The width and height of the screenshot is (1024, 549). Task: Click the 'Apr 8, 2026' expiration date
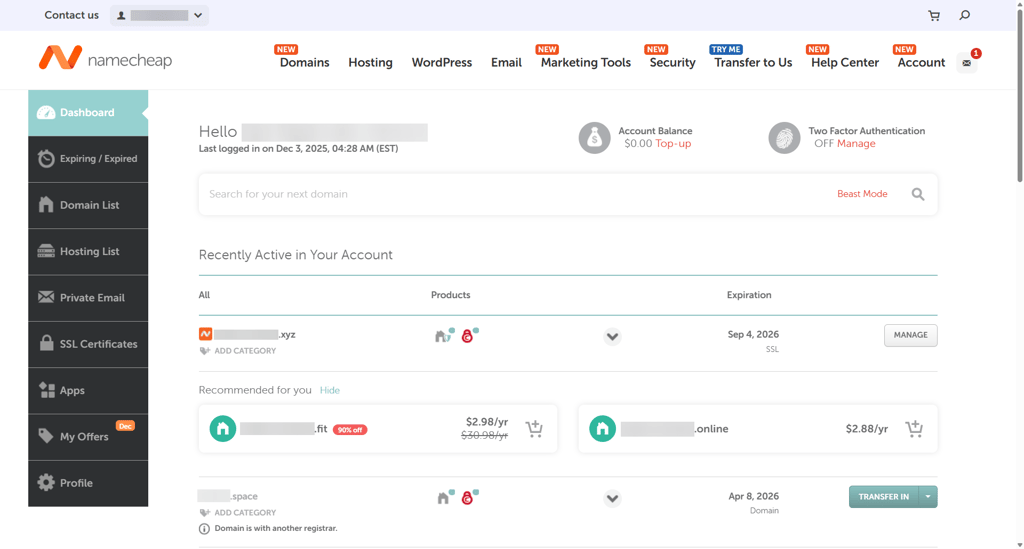point(754,496)
